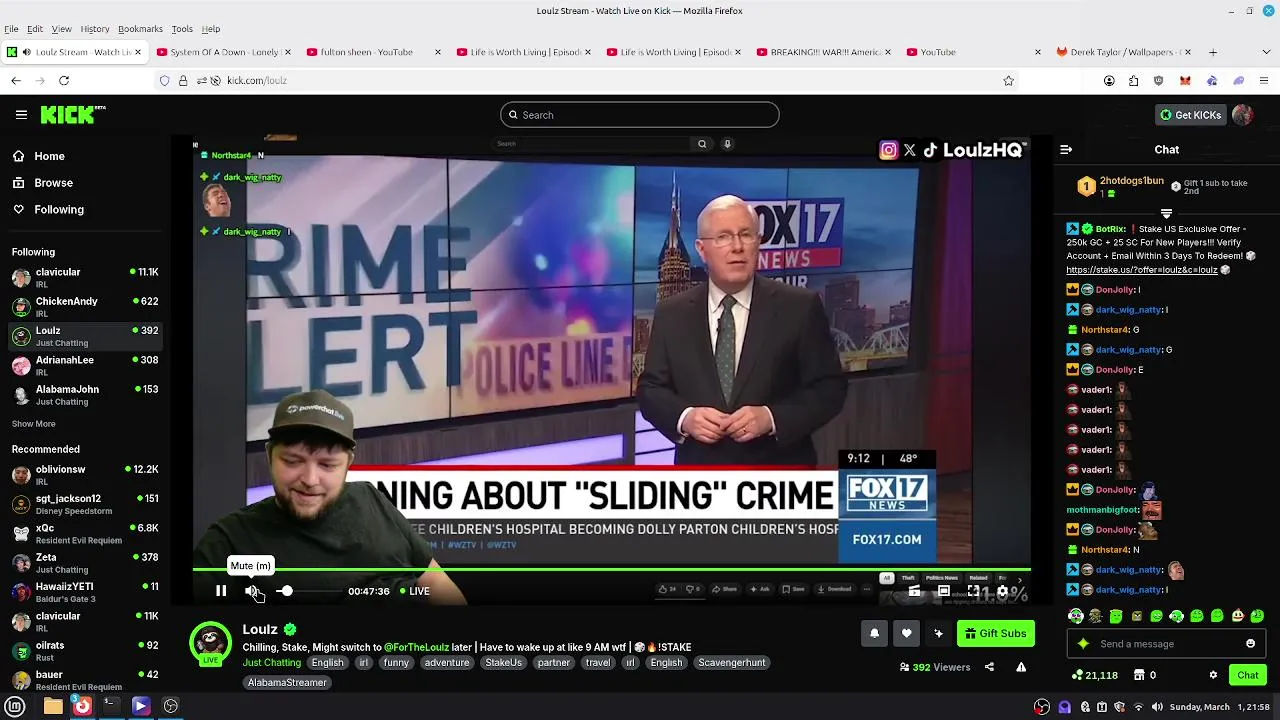Screen dimensions: 1280x720
Task: Open oilrats recommended channel
Action: (85, 651)
